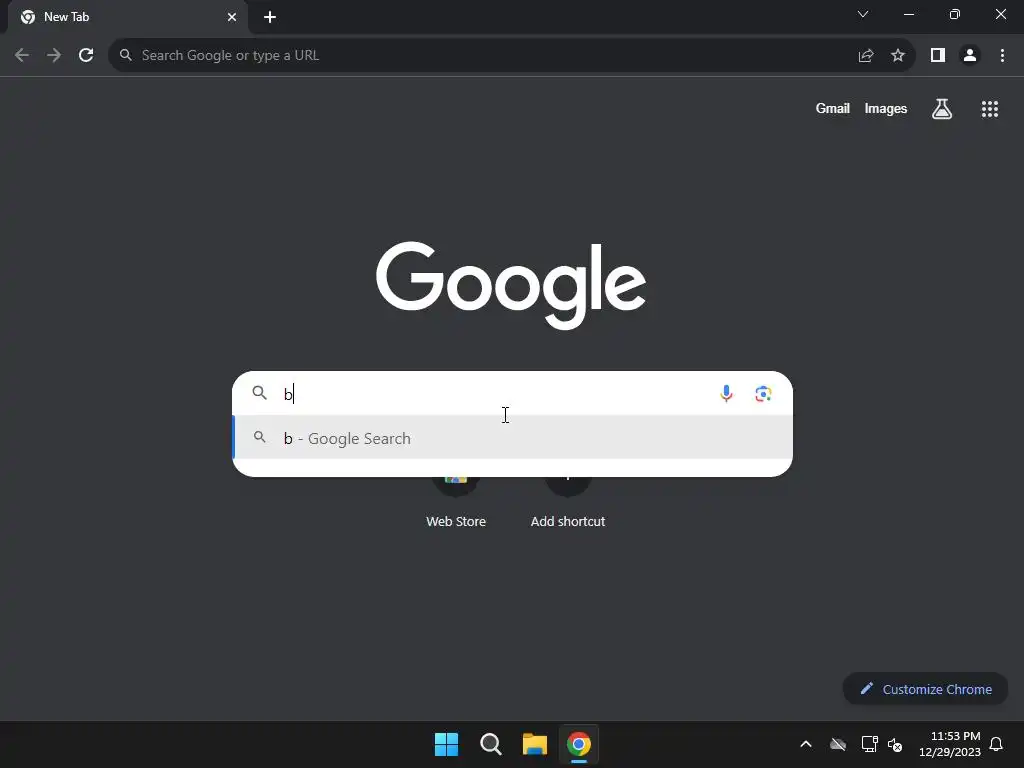Bookmark this tab with the star icon
The width and height of the screenshot is (1024, 768).
coord(898,56)
